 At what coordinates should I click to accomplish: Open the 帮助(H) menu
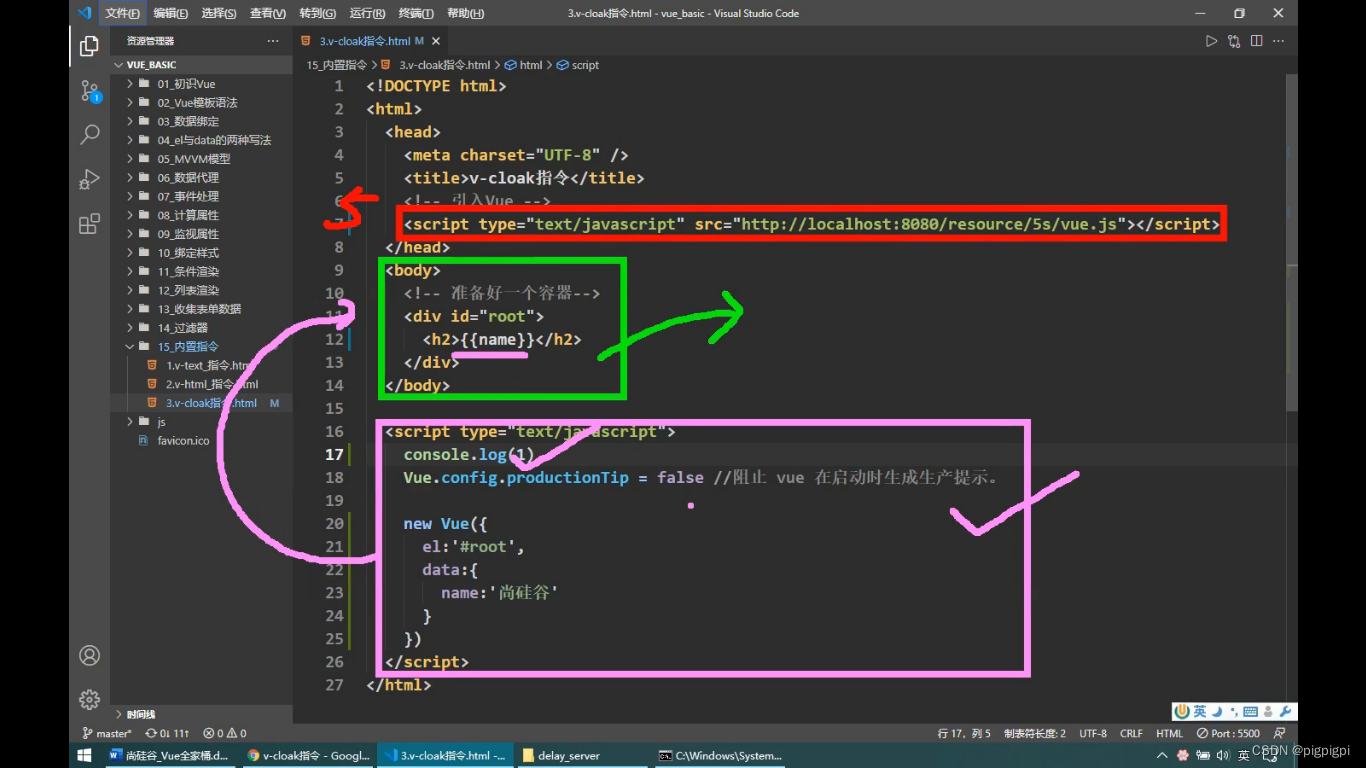coord(465,13)
